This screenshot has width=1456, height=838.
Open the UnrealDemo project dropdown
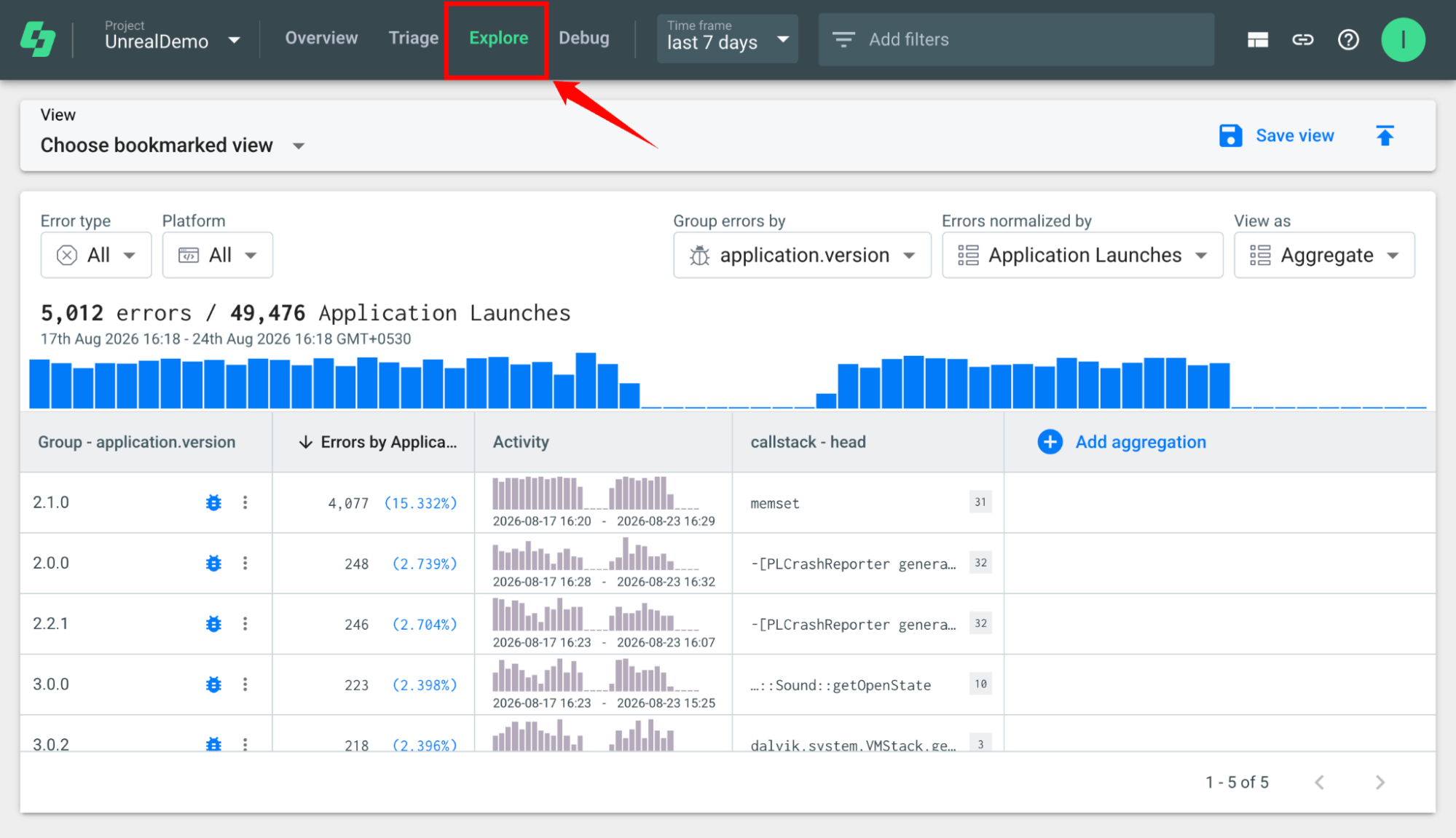[172, 36]
